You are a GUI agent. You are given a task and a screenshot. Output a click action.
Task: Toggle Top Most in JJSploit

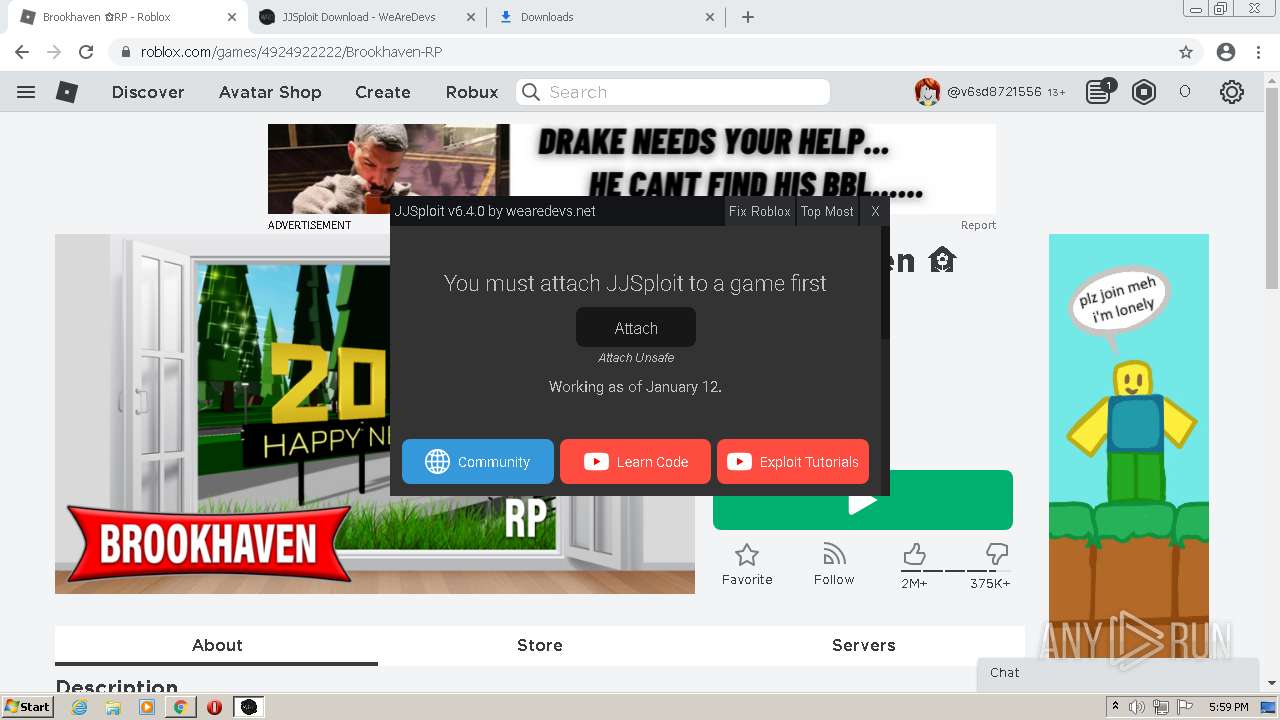tap(827, 211)
